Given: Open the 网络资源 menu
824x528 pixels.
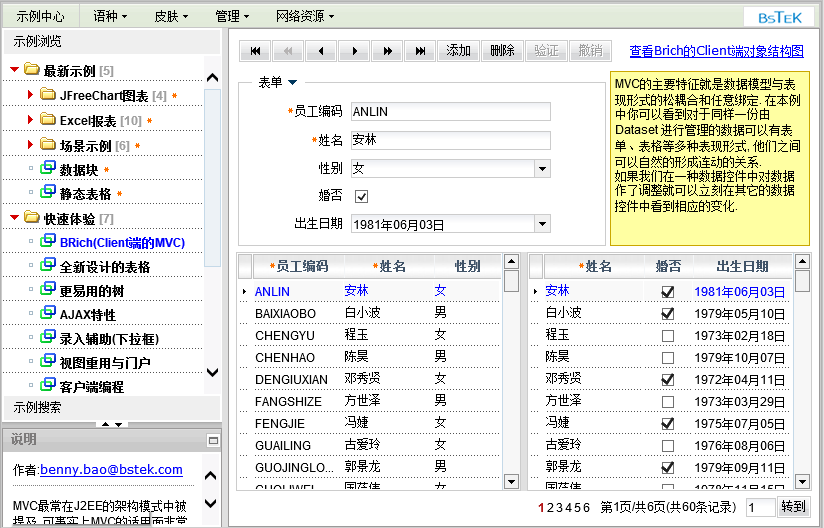Looking at the screenshot, I should 304,16.
